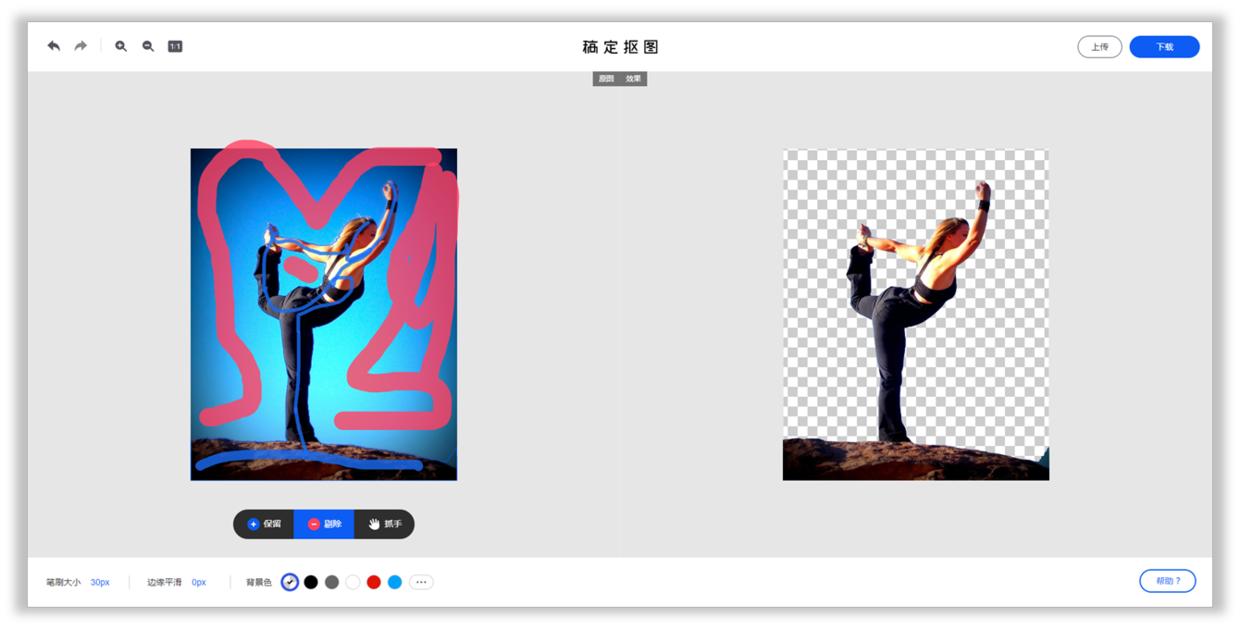Zoom out with the magnifier minus icon
Screen dimensions: 1240x629
pos(147,46)
